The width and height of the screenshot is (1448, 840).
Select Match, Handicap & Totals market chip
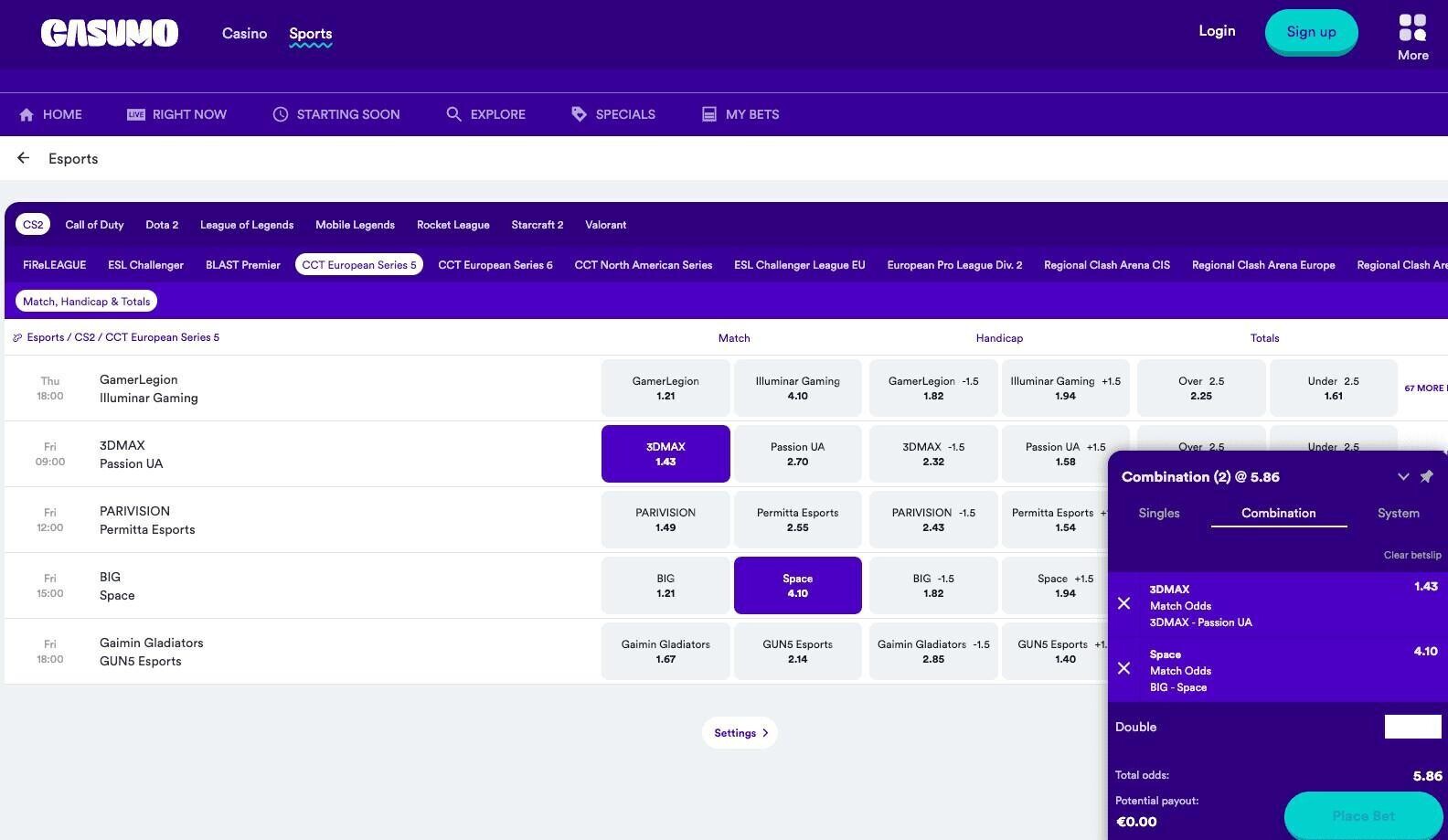[86, 301]
